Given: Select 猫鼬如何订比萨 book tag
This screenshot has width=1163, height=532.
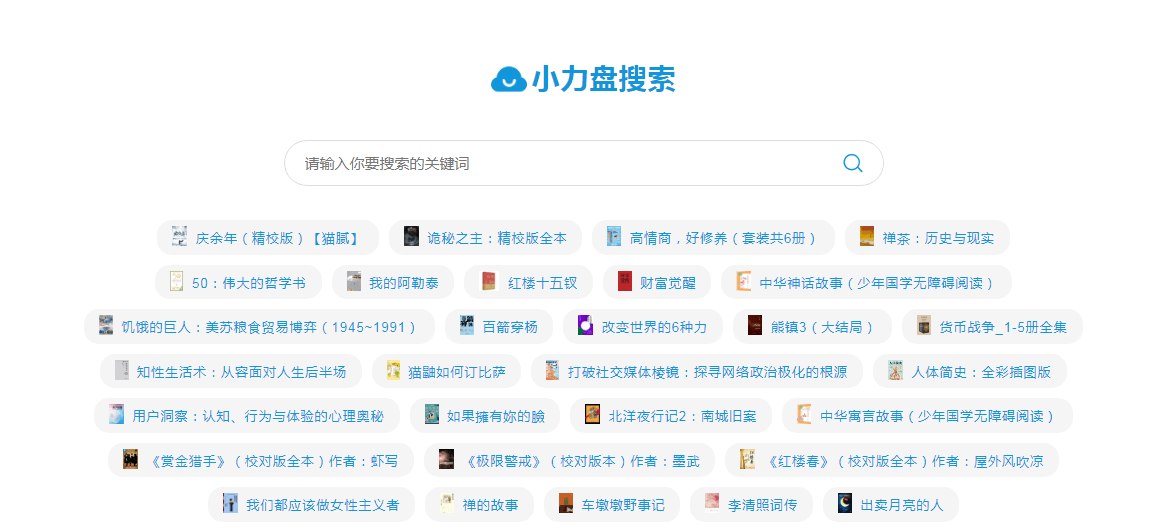Looking at the screenshot, I should coord(456,372).
